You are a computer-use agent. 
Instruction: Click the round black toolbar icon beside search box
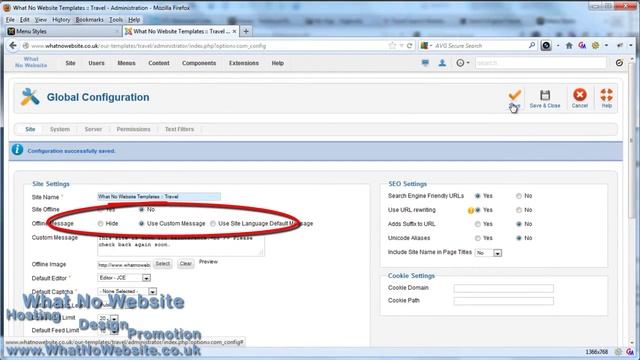(x=546, y=46)
